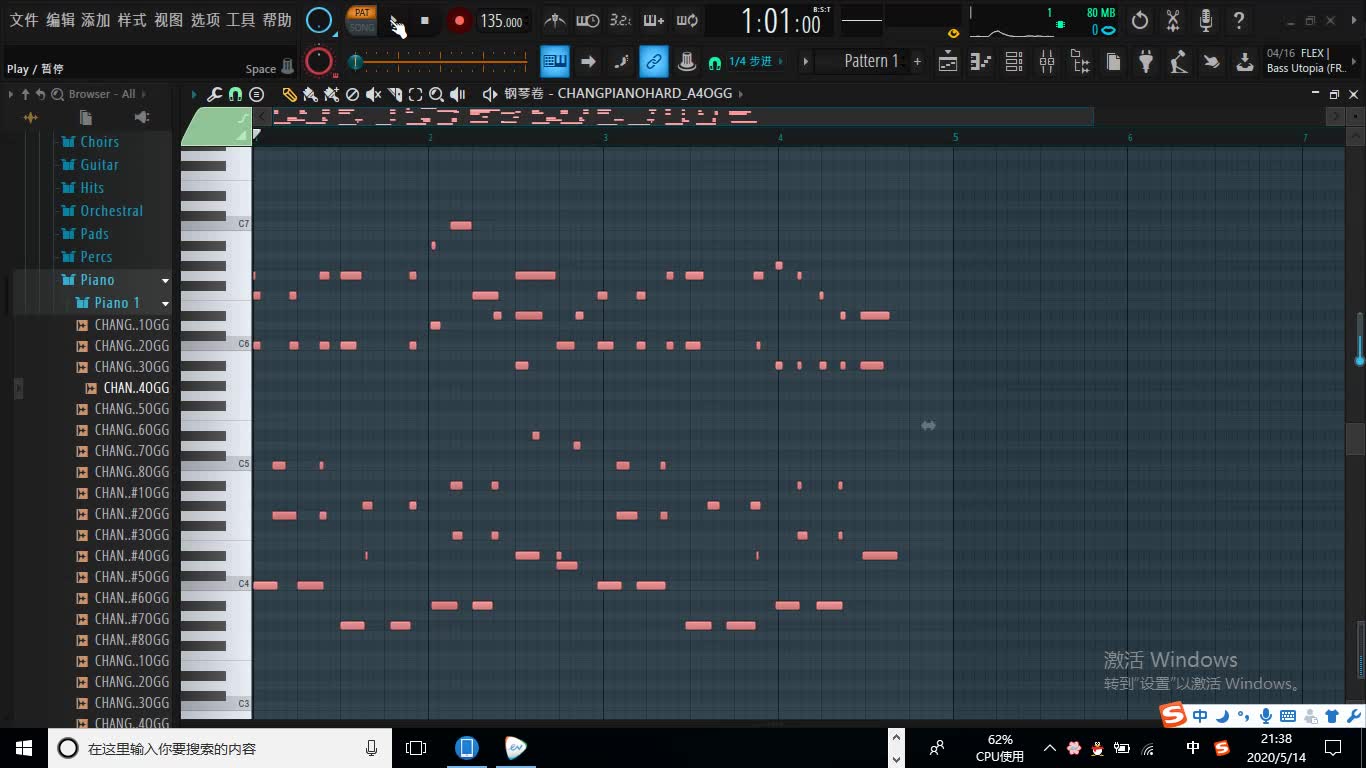Add new pattern with plus button

click(917, 62)
